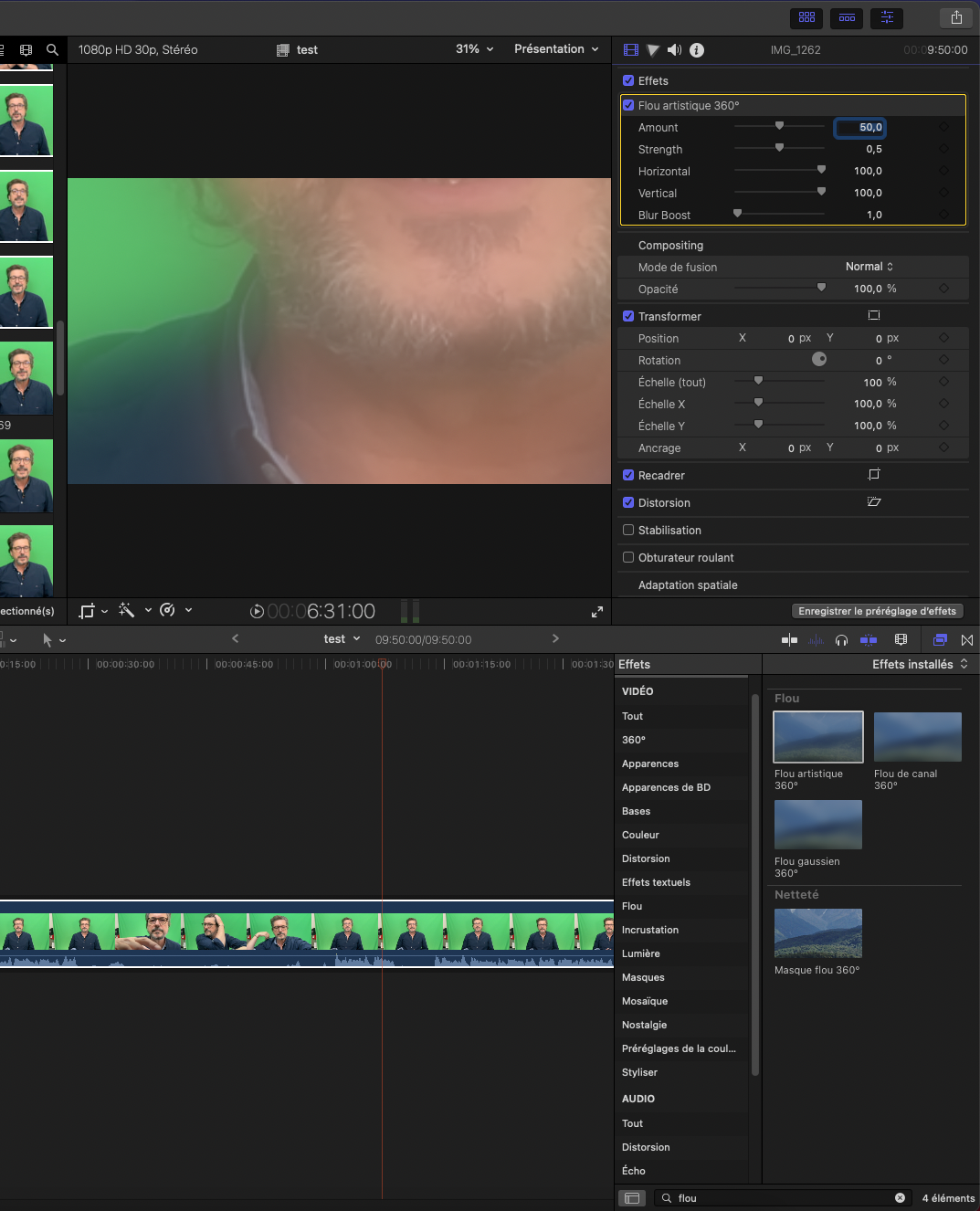The image size is (980, 1211).
Task: Enable the Stabilisation checkbox
Action: (x=628, y=530)
